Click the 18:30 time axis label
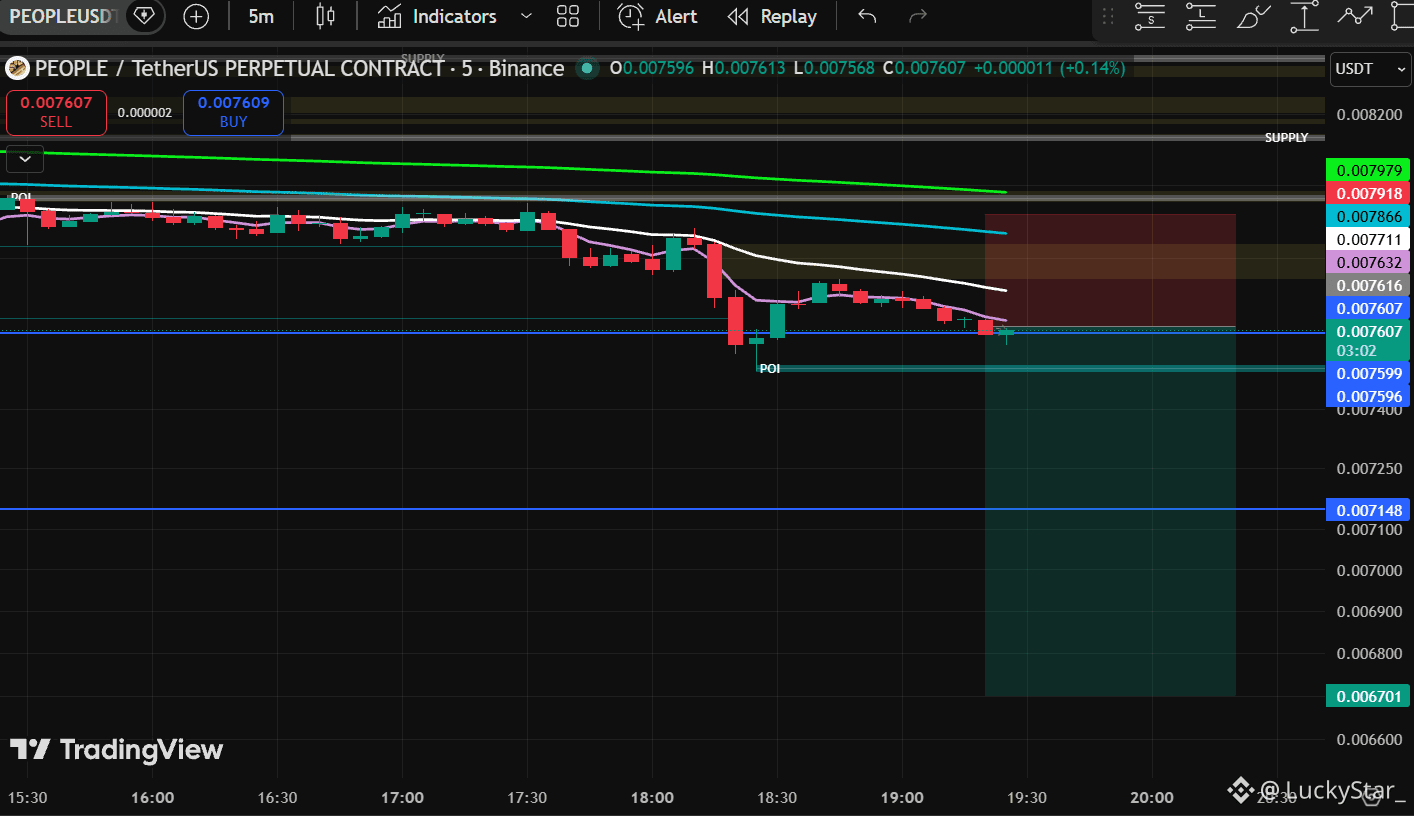This screenshot has height=816, width=1414. pos(777,798)
